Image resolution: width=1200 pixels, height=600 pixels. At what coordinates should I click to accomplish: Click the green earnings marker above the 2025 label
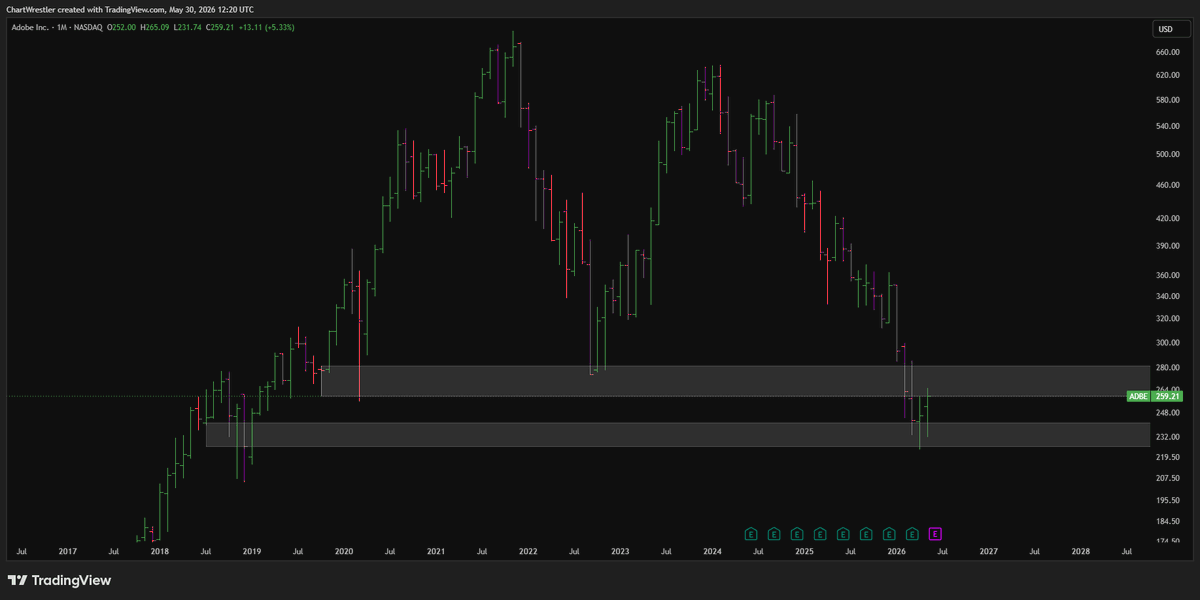797,533
